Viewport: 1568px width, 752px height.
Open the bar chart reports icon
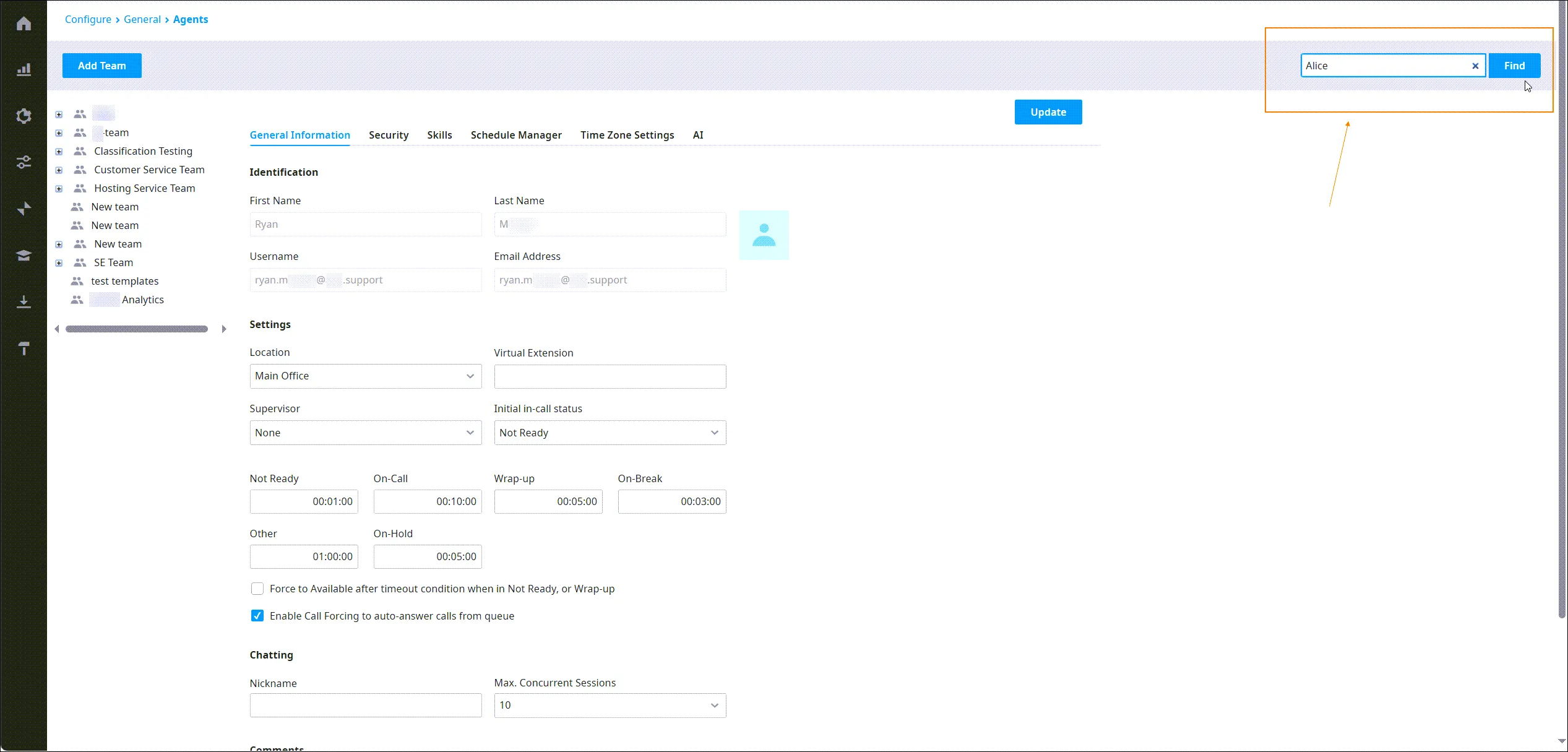[x=24, y=69]
